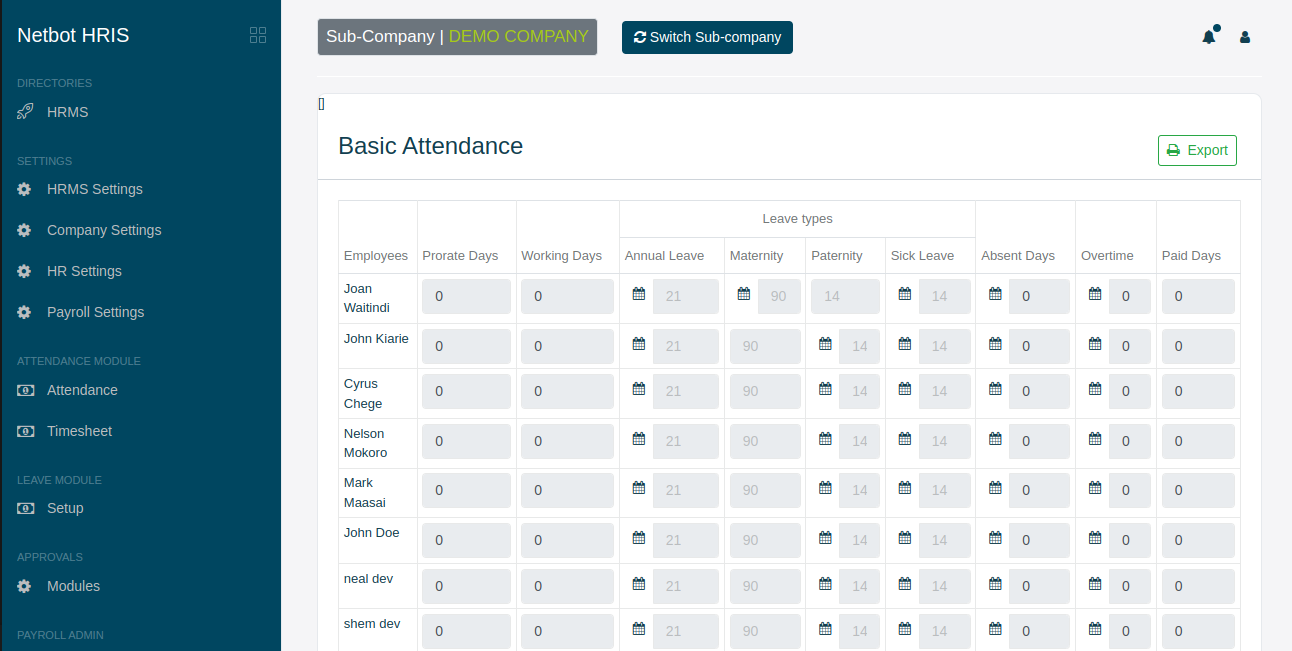Open Mark Maasai's Overtime calendar icon
The image size is (1292, 651).
(1095, 488)
